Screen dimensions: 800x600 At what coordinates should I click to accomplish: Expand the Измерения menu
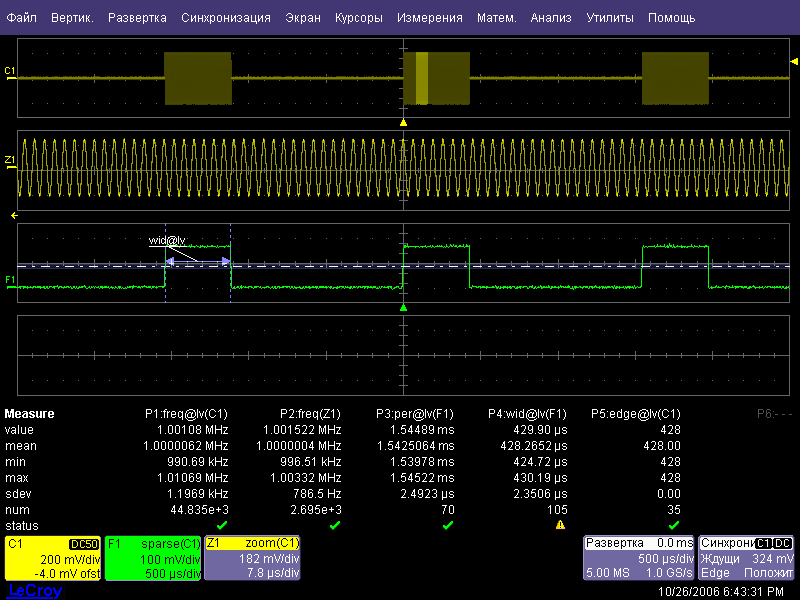pyautogui.click(x=429, y=18)
